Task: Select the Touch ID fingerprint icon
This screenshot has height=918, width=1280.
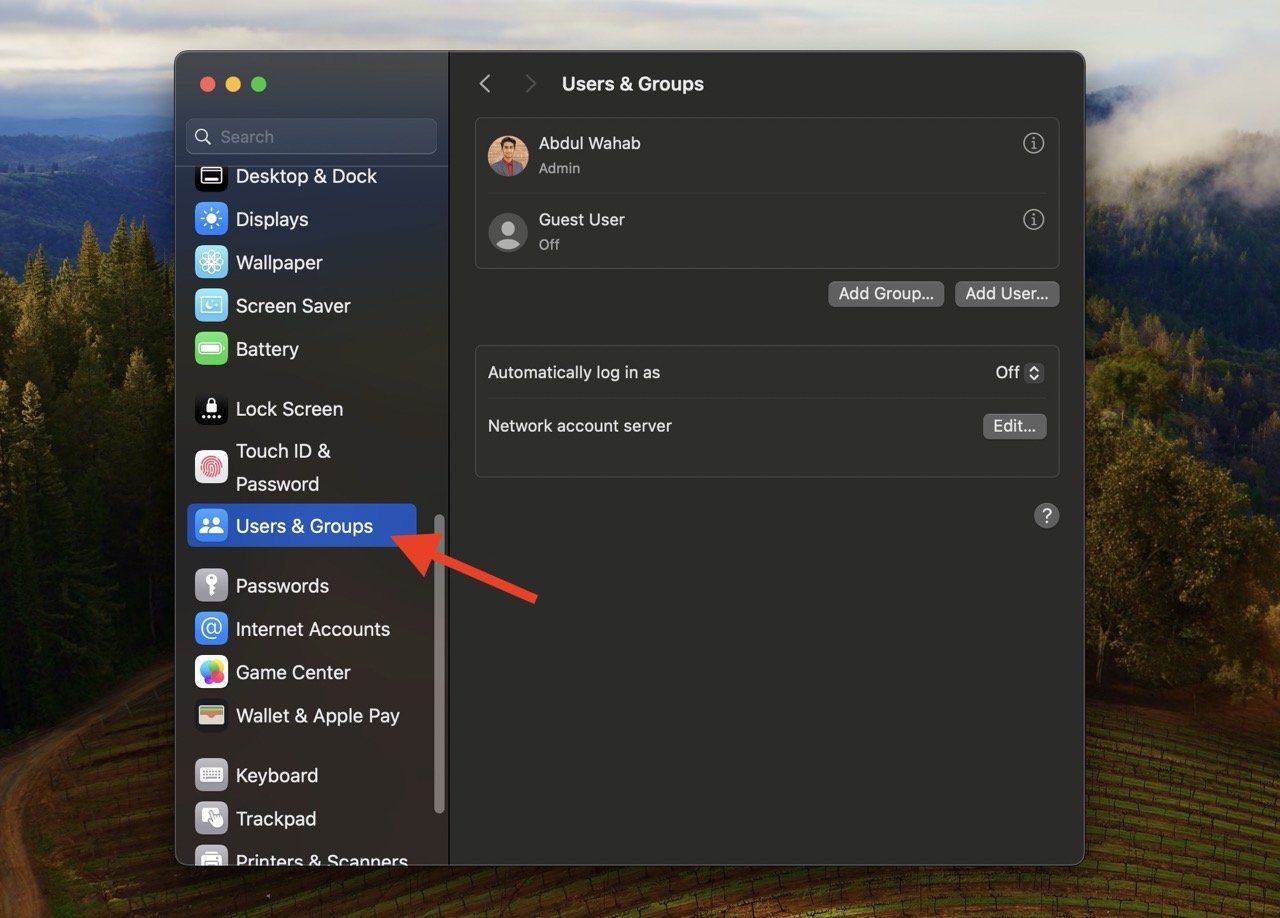Action: click(x=211, y=467)
